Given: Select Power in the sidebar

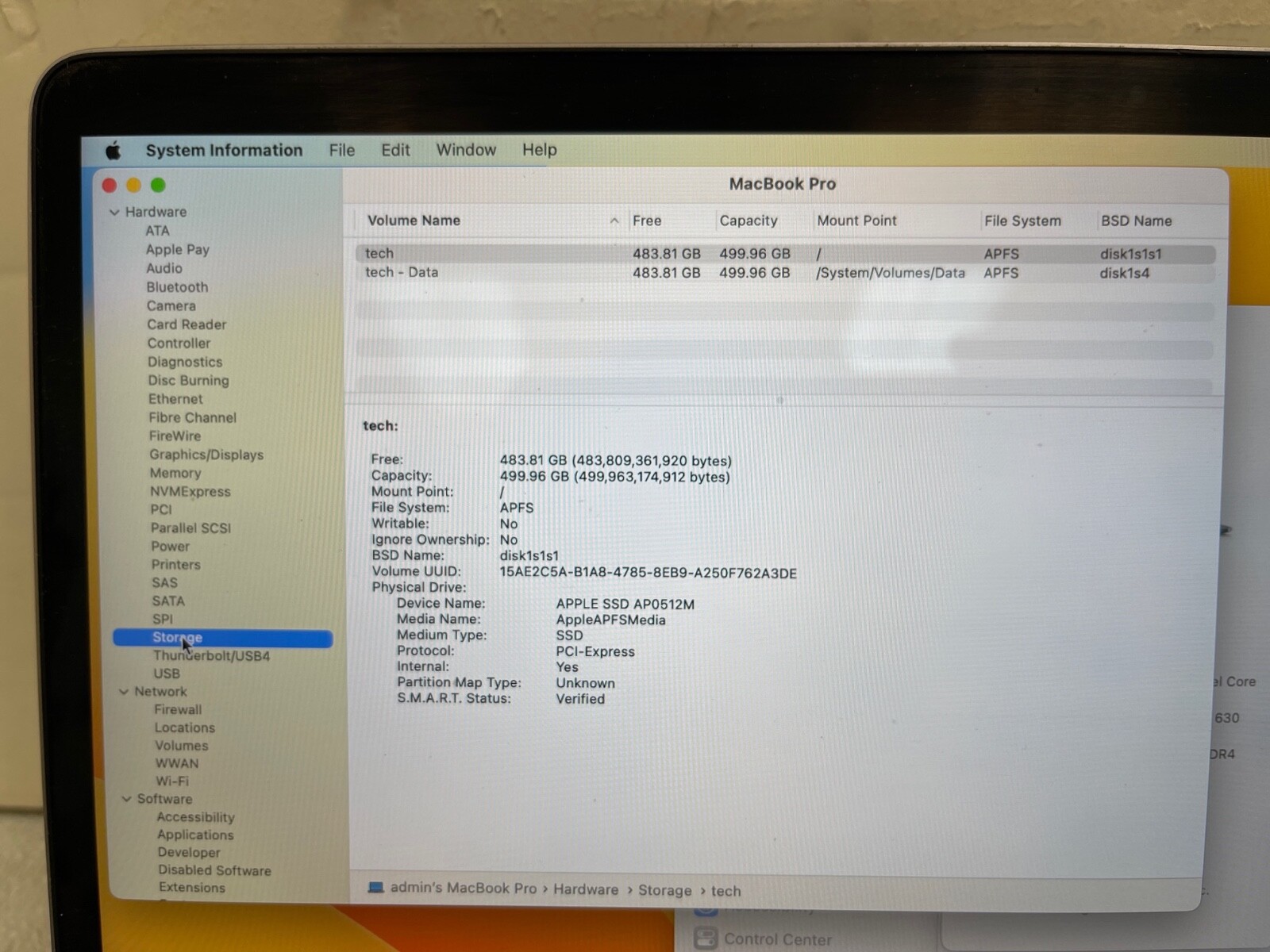Looking at the screenshot, I should 171,547.
